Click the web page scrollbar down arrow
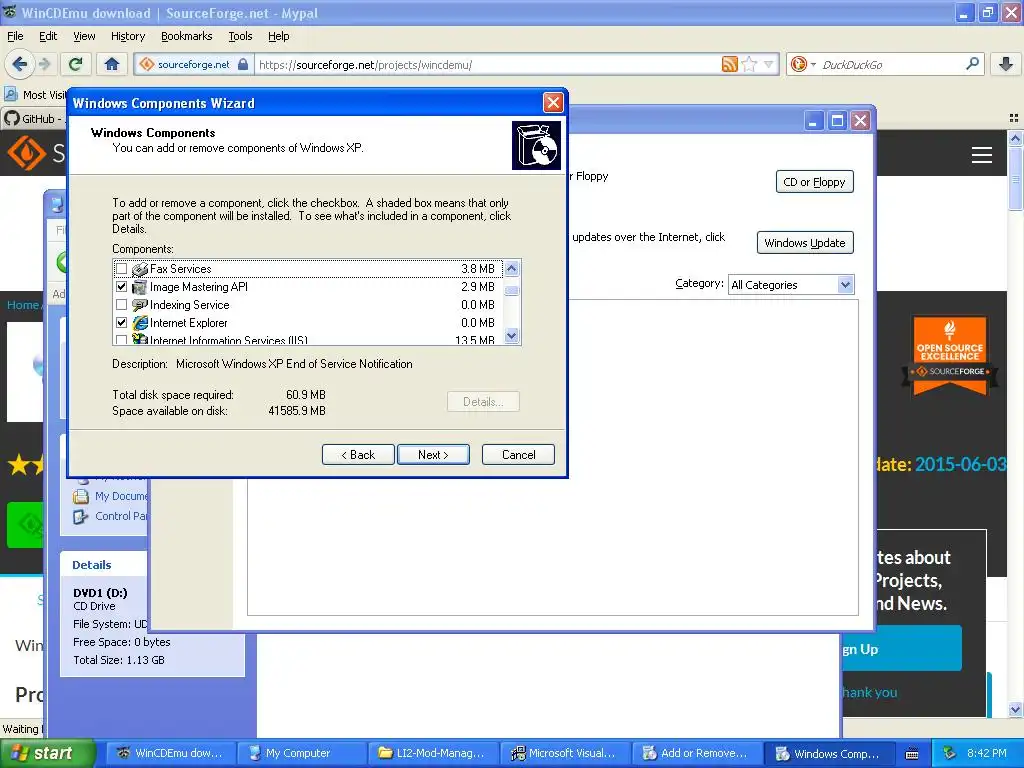This screenshot has width=1024, height=768. (x=1015, y=709)
